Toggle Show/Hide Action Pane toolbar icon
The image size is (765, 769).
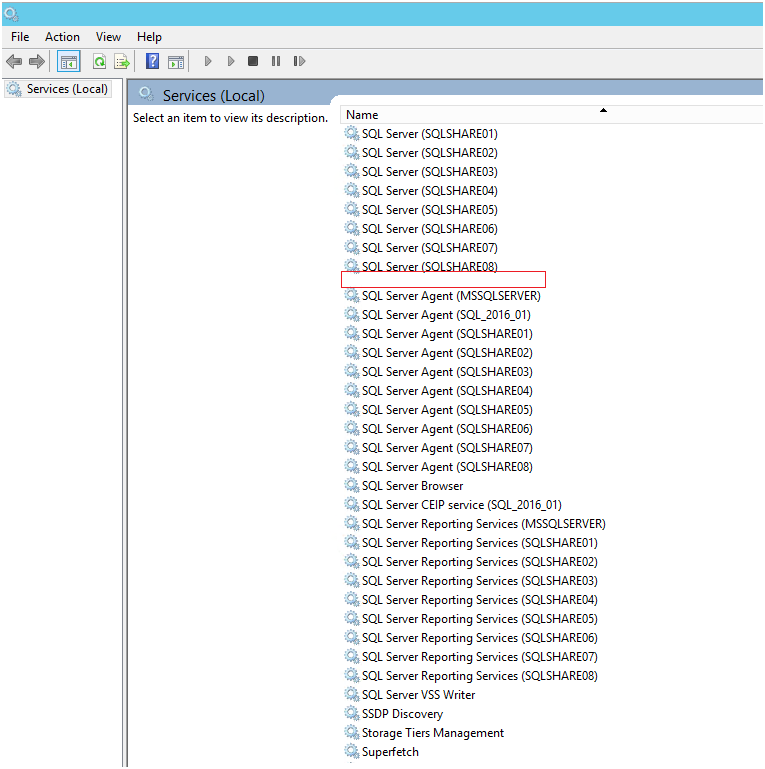click(x=176, y=62)
